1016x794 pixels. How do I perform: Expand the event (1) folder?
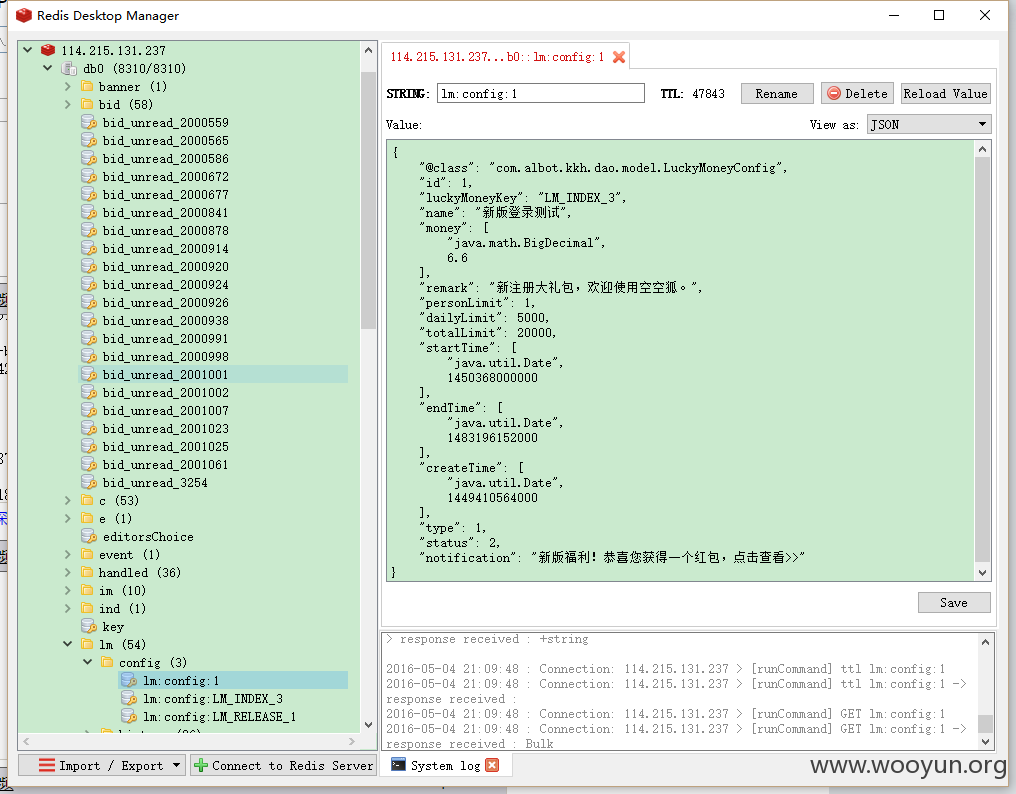[68, 554]
